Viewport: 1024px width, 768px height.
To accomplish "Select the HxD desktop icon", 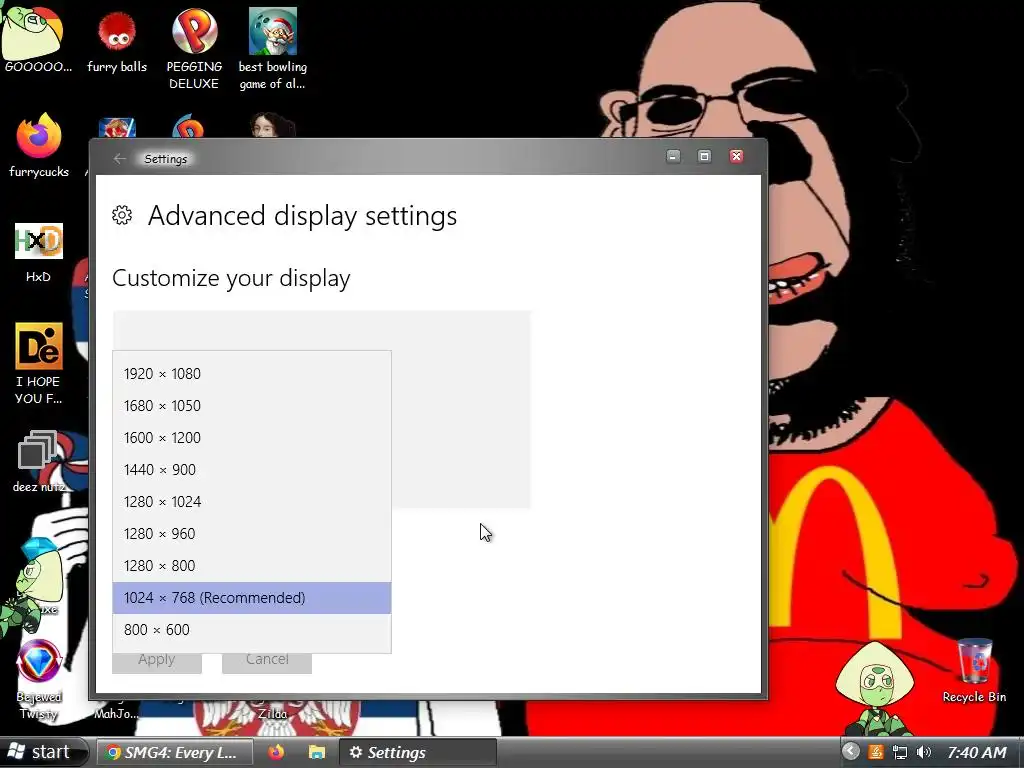I will 39,253.
